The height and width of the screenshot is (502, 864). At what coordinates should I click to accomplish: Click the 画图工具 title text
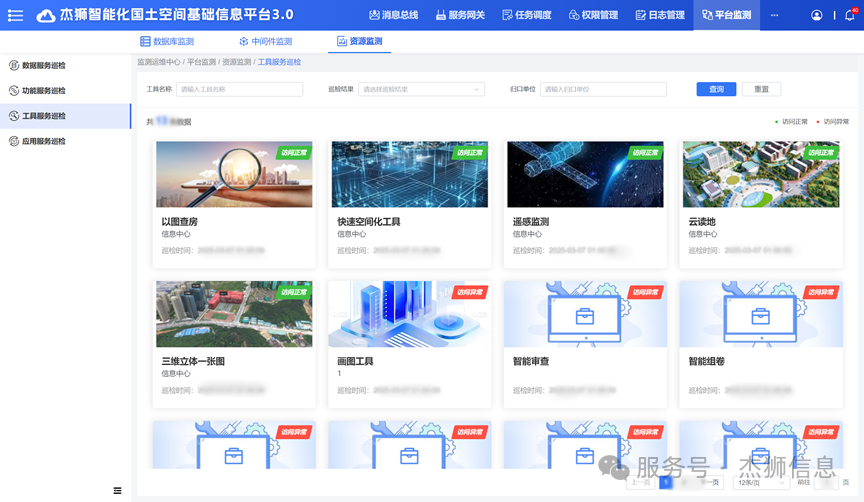point(355,361)
